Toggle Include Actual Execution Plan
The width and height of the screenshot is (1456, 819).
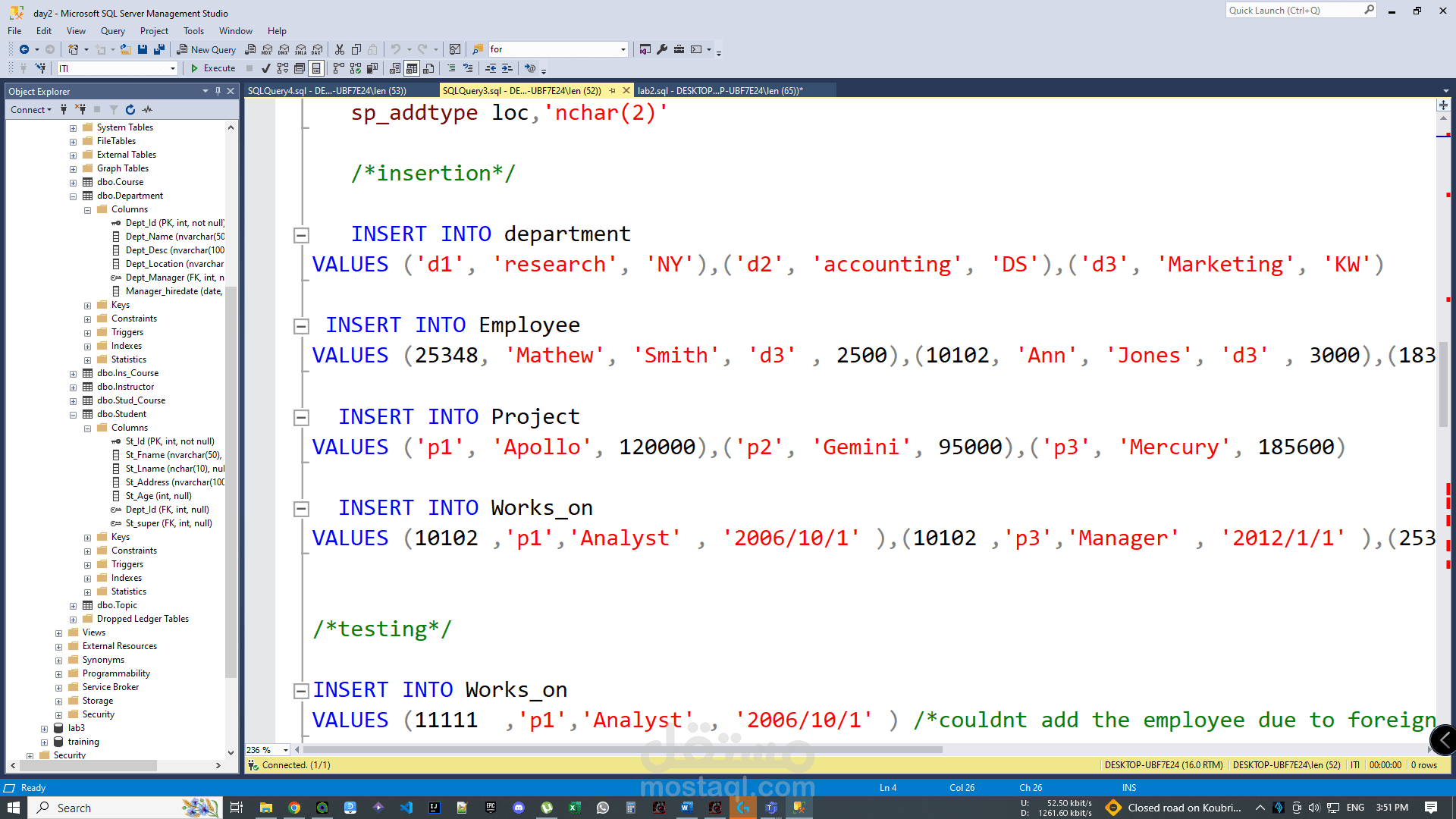(339, 68)
